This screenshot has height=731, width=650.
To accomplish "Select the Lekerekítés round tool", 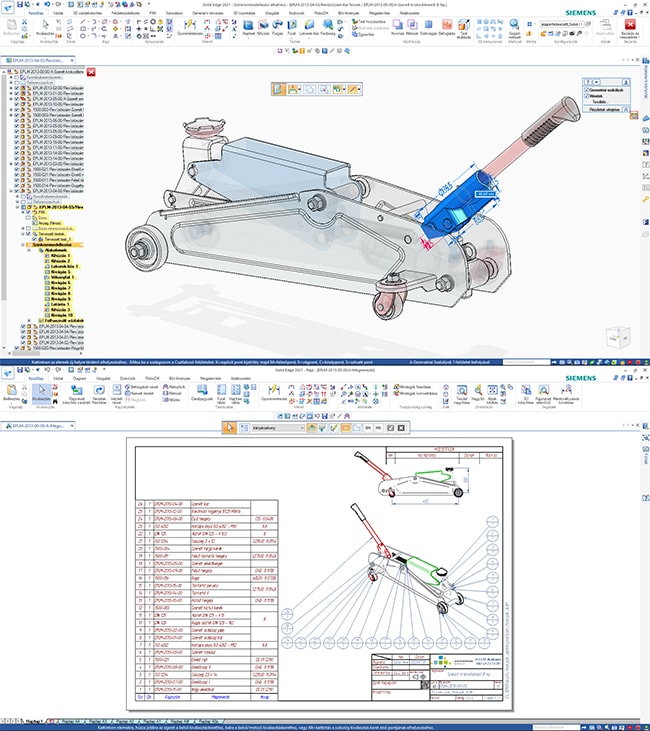I will 309,27.
